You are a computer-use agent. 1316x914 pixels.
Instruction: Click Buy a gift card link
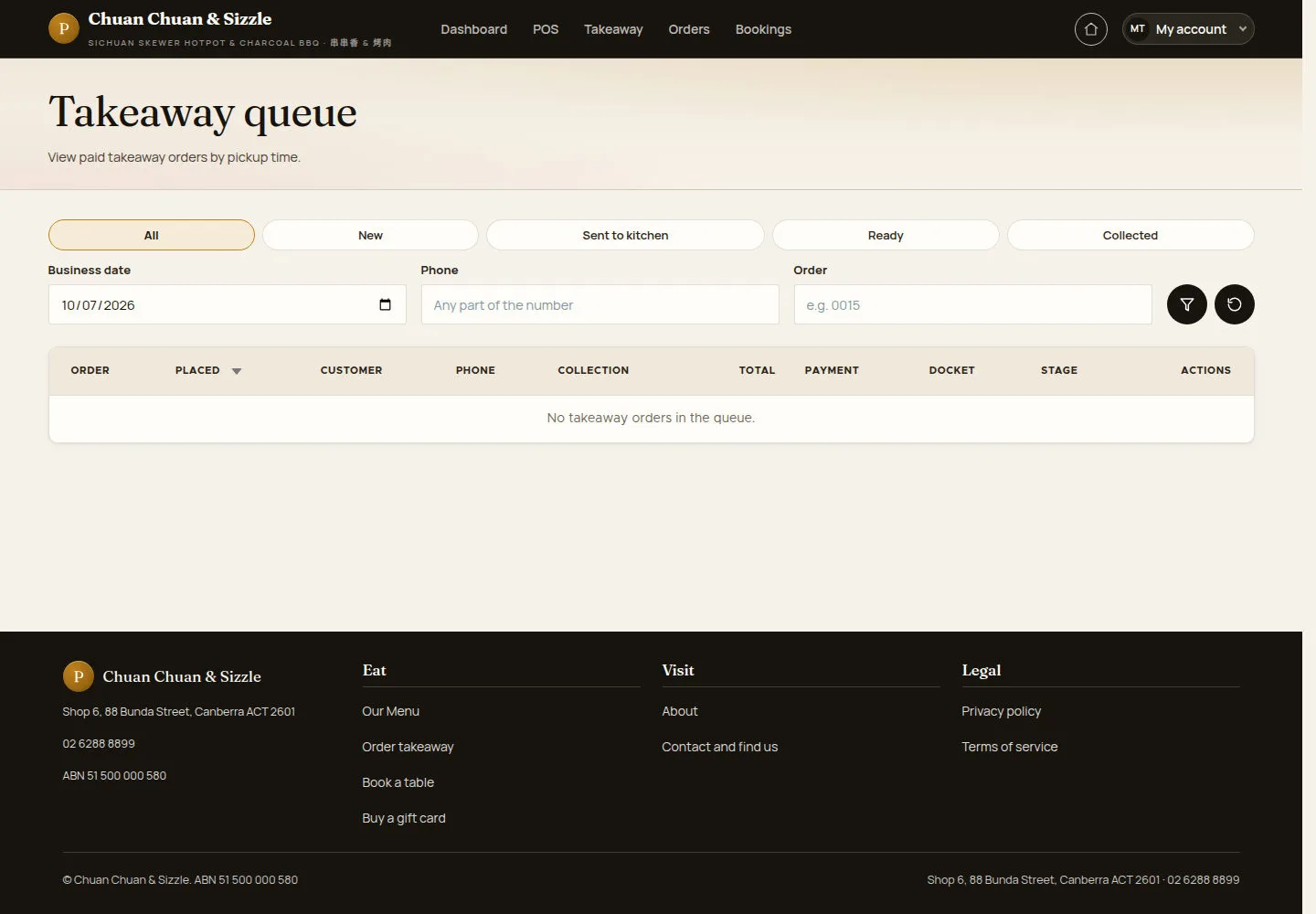(x=403, y=818)
